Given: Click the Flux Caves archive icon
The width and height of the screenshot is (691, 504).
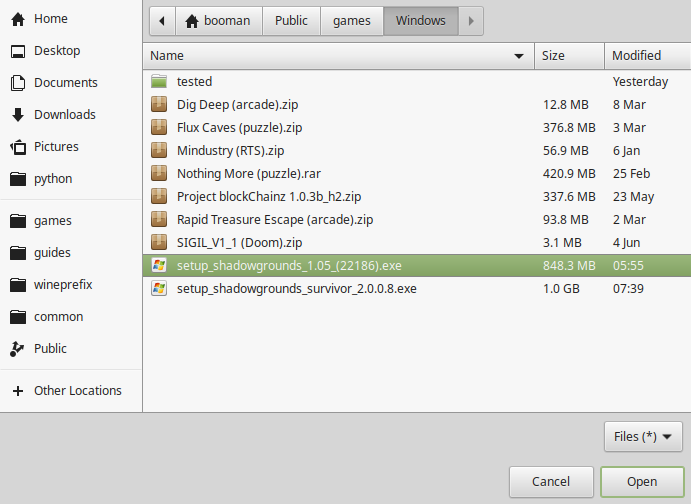Looking at the screenshot, I should coord(159,127).
